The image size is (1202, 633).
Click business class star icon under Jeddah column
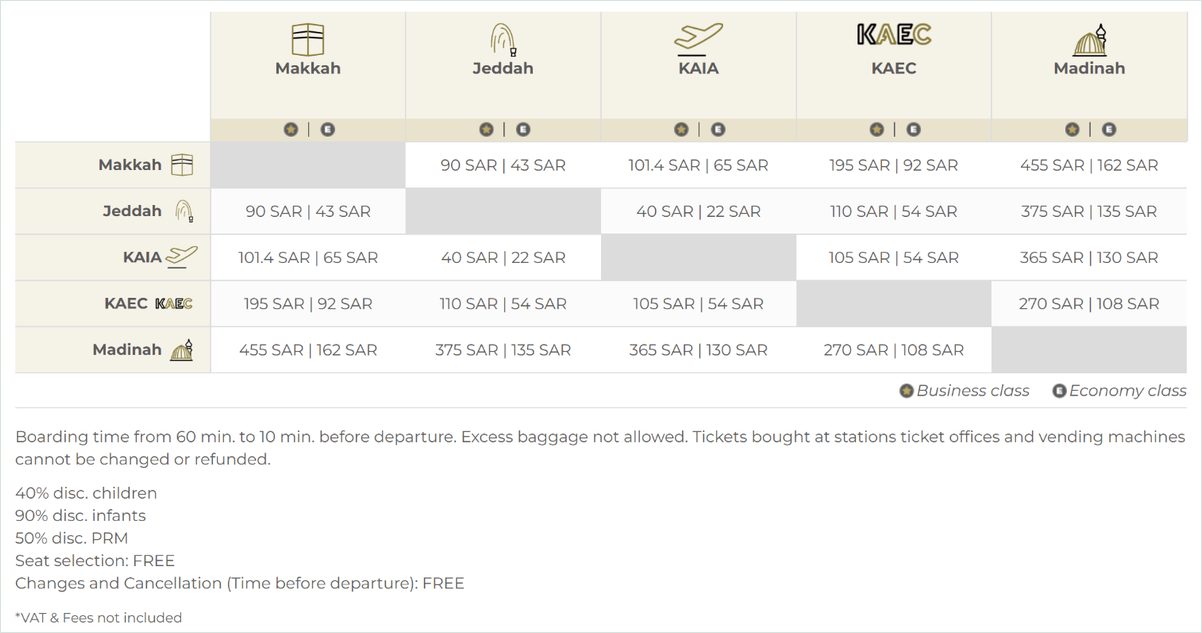(x=486, y=129)
